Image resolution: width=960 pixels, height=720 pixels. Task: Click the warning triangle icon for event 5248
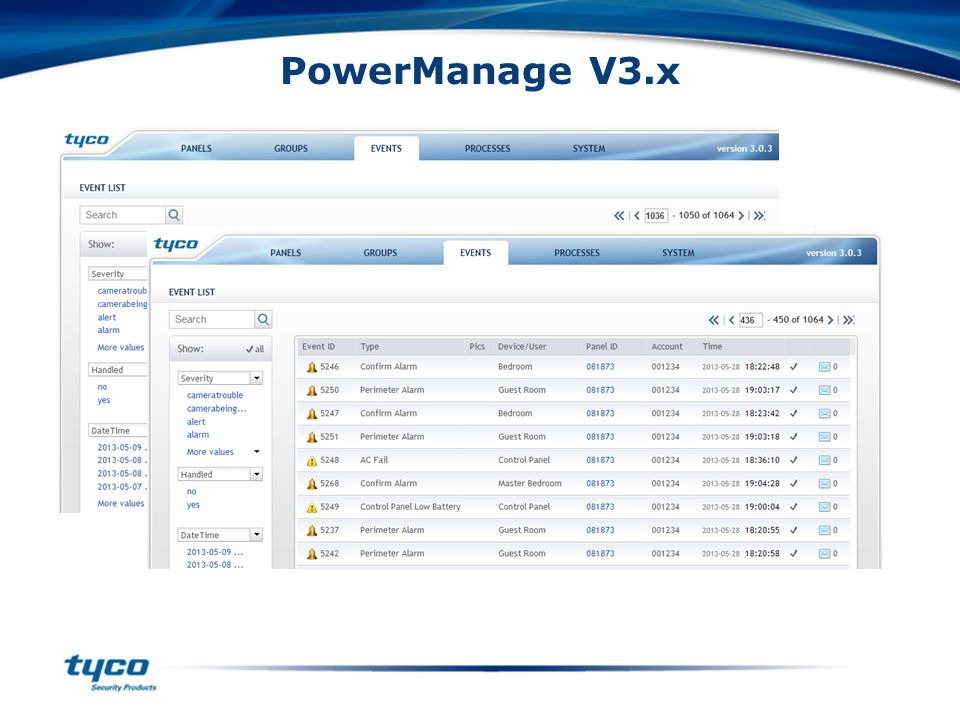tap(312, 460)
